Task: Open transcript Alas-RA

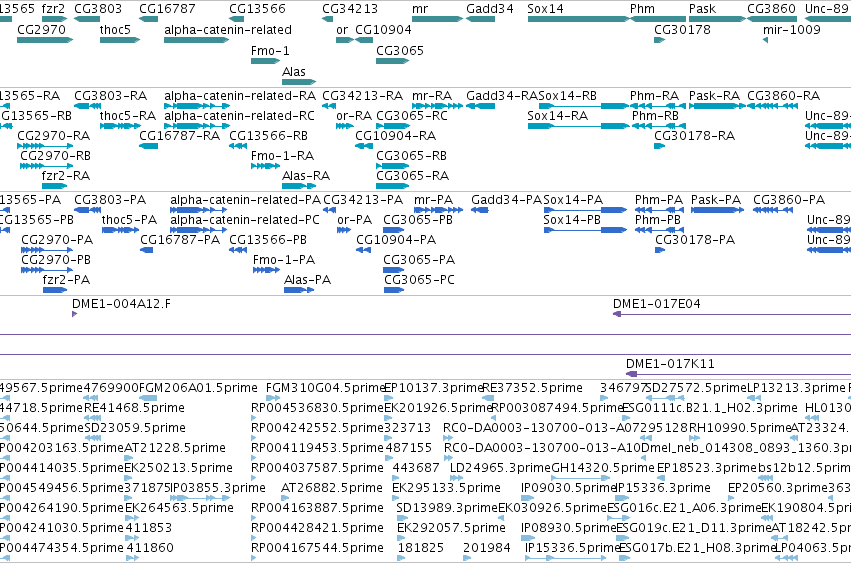Action: (306, 176)
